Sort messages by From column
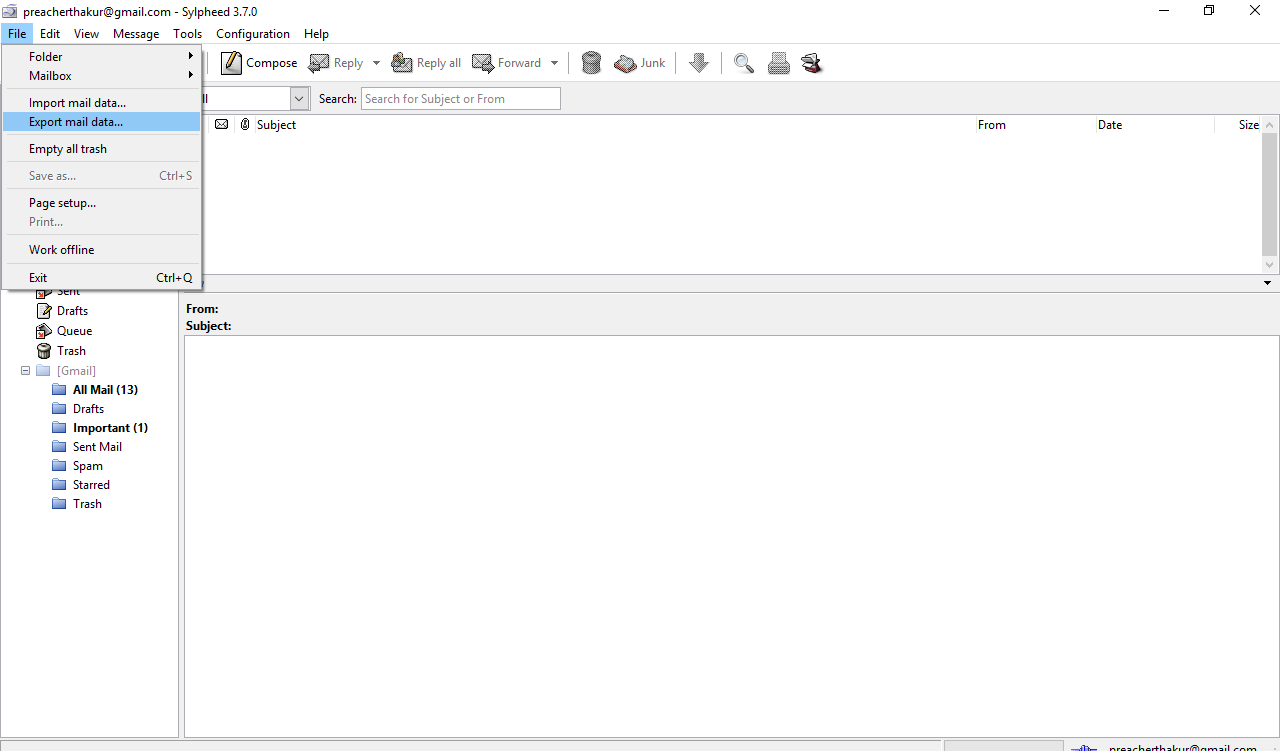The height and width of the screenshot is (751, 1280). [1035, 125]
